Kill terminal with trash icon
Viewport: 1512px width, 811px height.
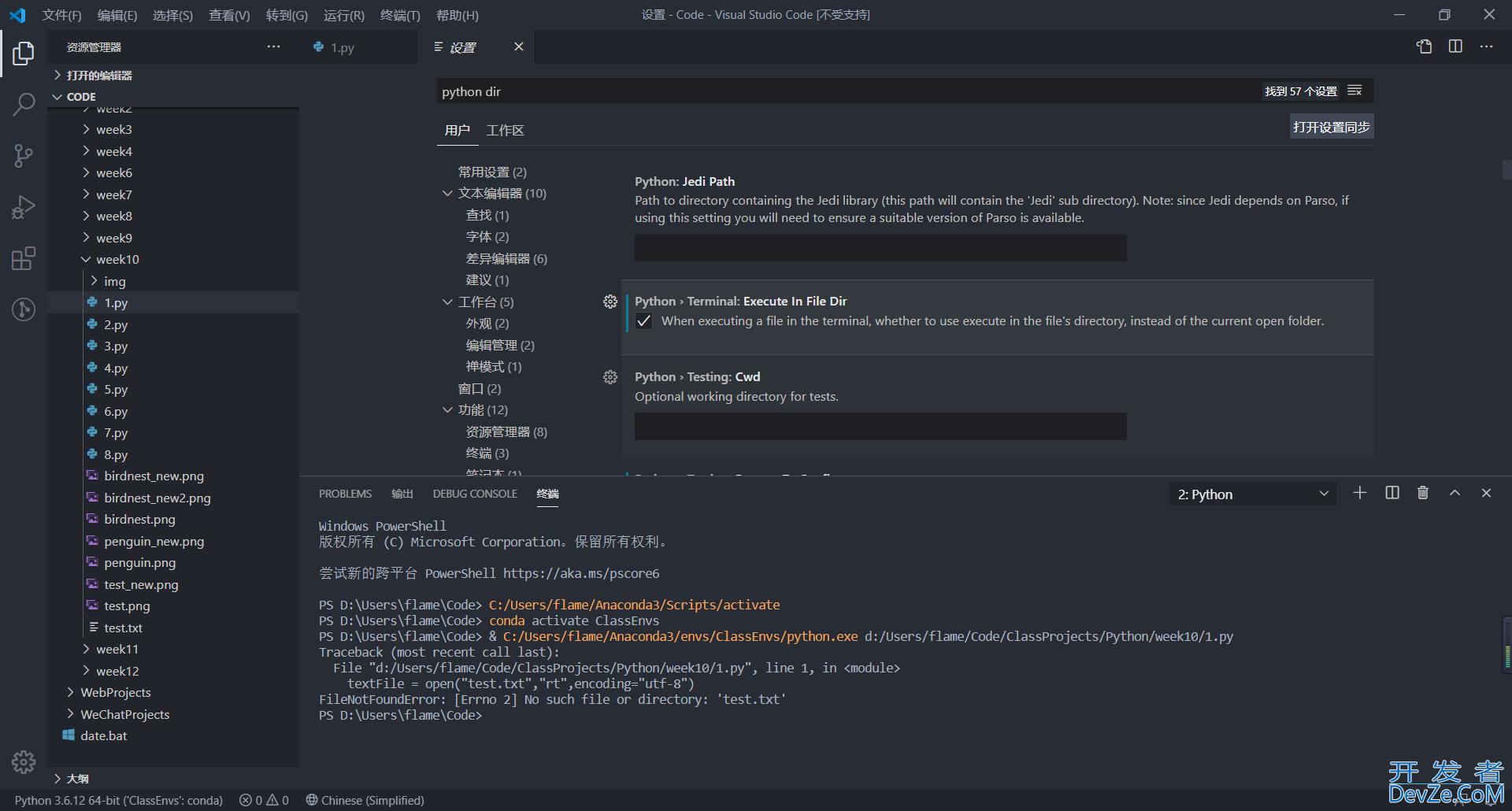pos(1423,493)
